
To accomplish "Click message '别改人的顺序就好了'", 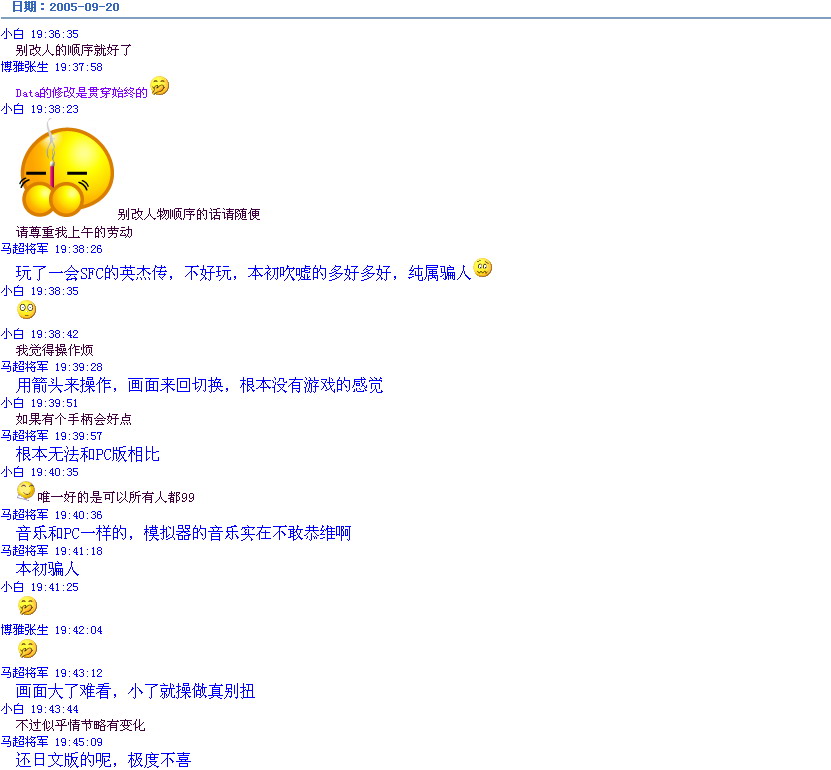I will click(x=74, y=50).
